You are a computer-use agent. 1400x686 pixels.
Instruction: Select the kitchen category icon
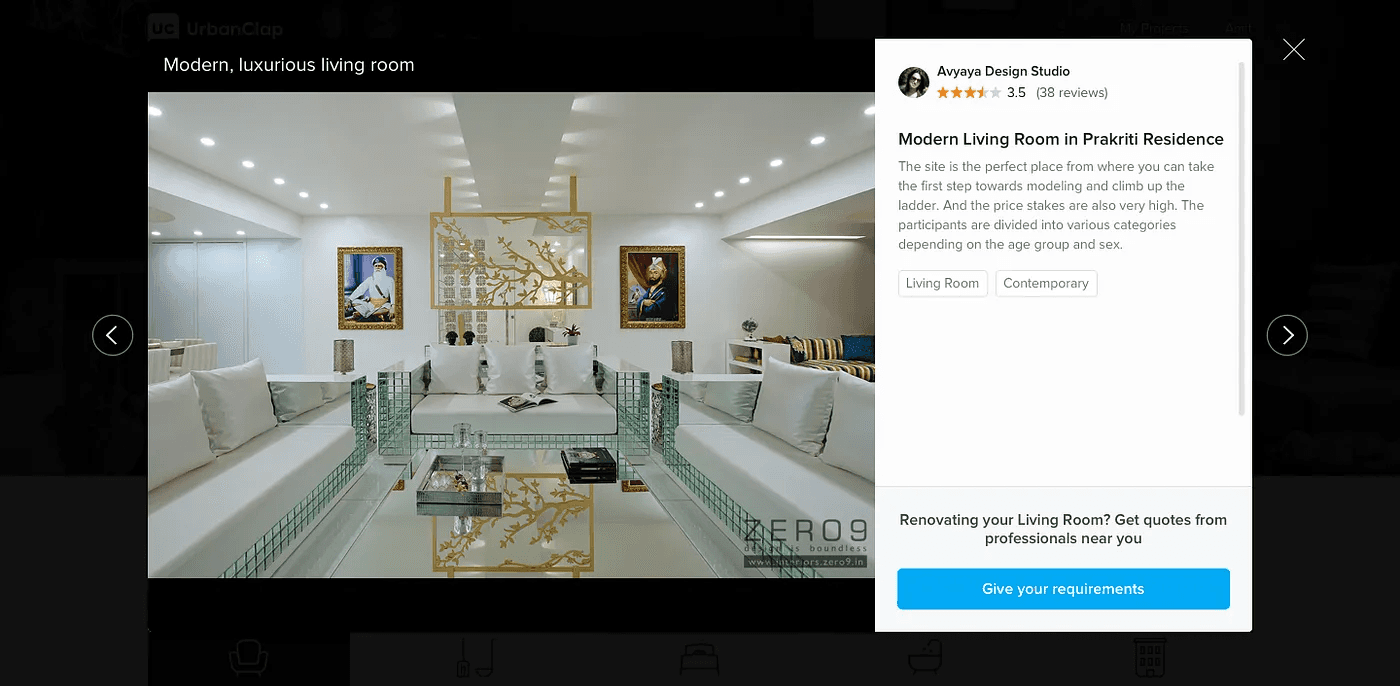tap(476, 657)
